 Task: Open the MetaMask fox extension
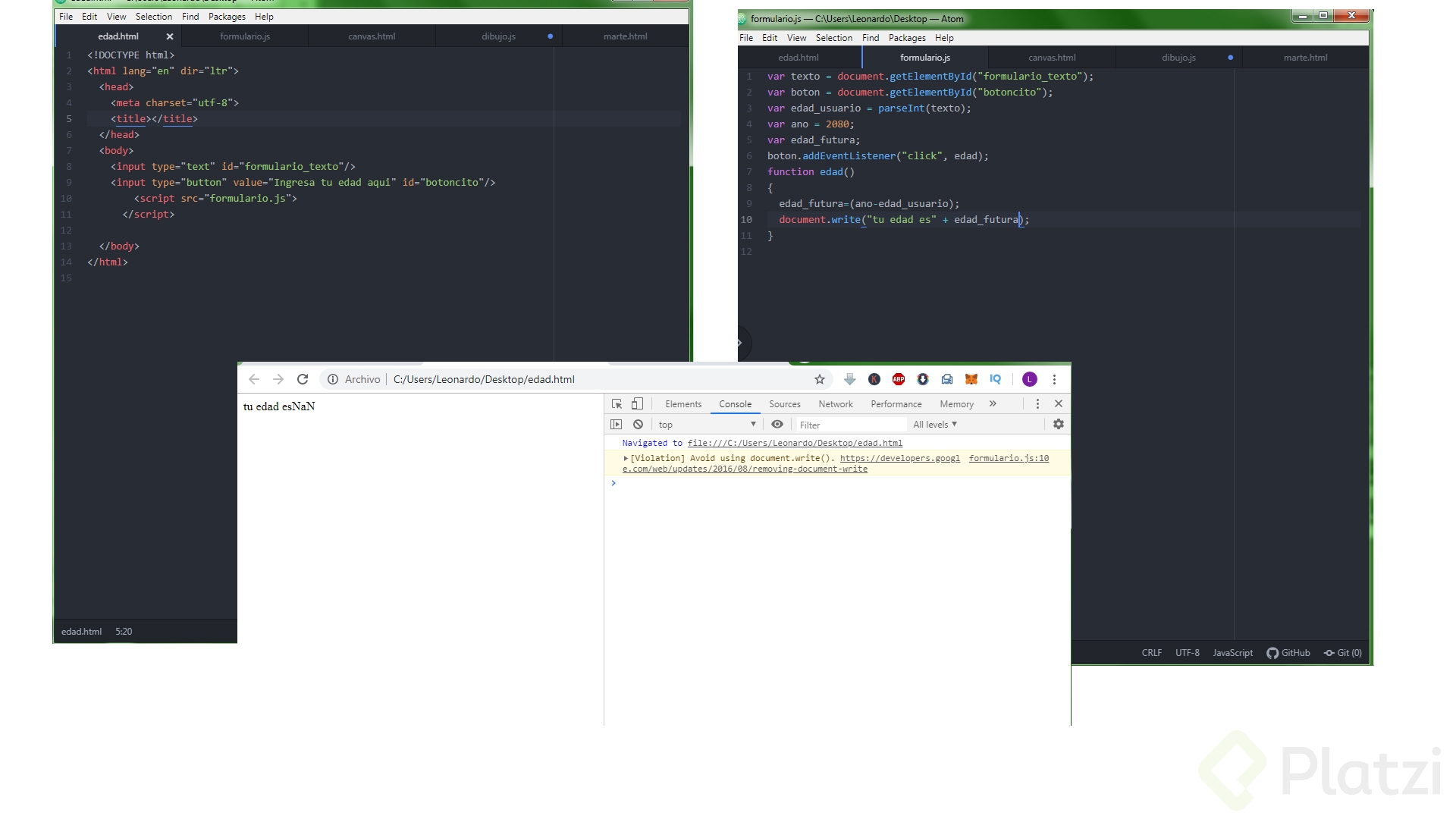tap(971, 379)
